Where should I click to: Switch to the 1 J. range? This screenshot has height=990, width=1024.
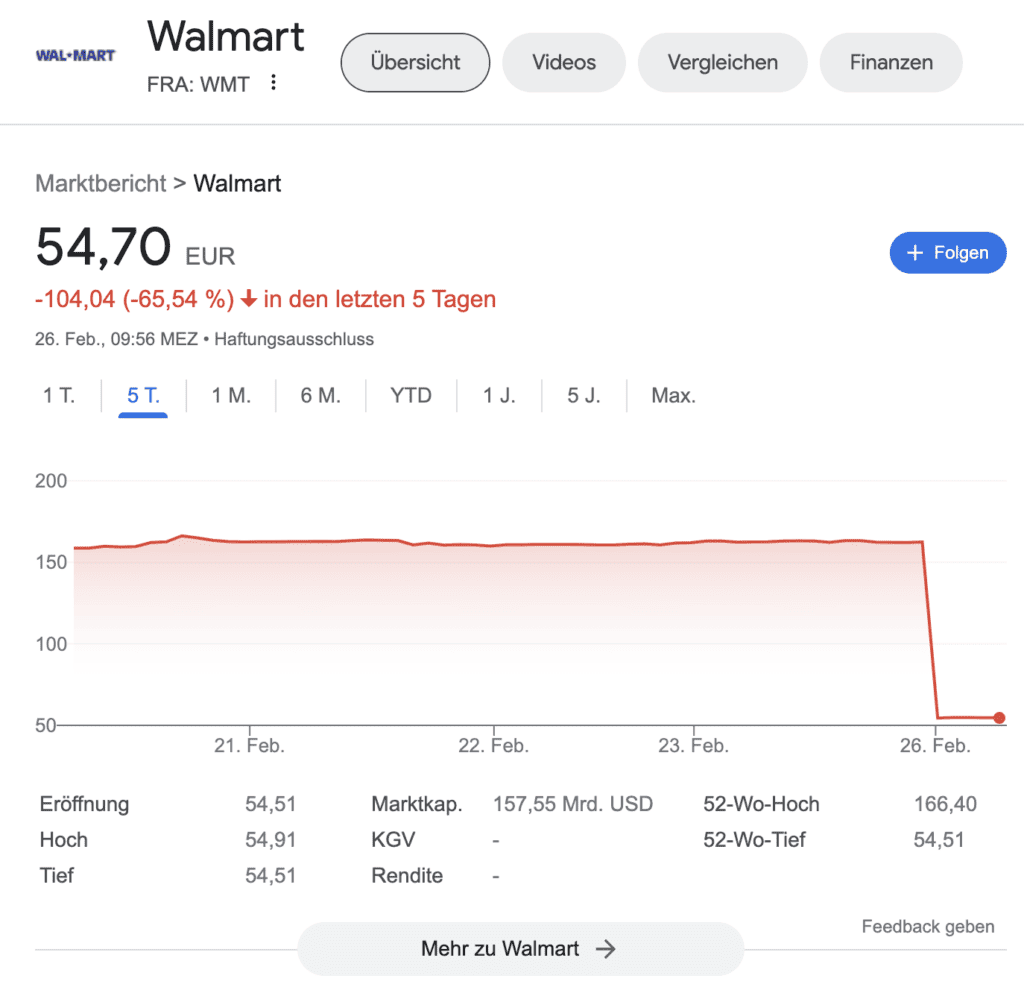pos(498,395)
